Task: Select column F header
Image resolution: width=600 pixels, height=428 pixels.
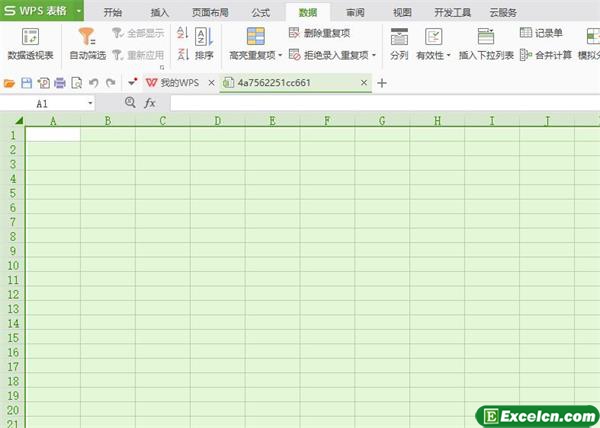Action: point(327,121)
